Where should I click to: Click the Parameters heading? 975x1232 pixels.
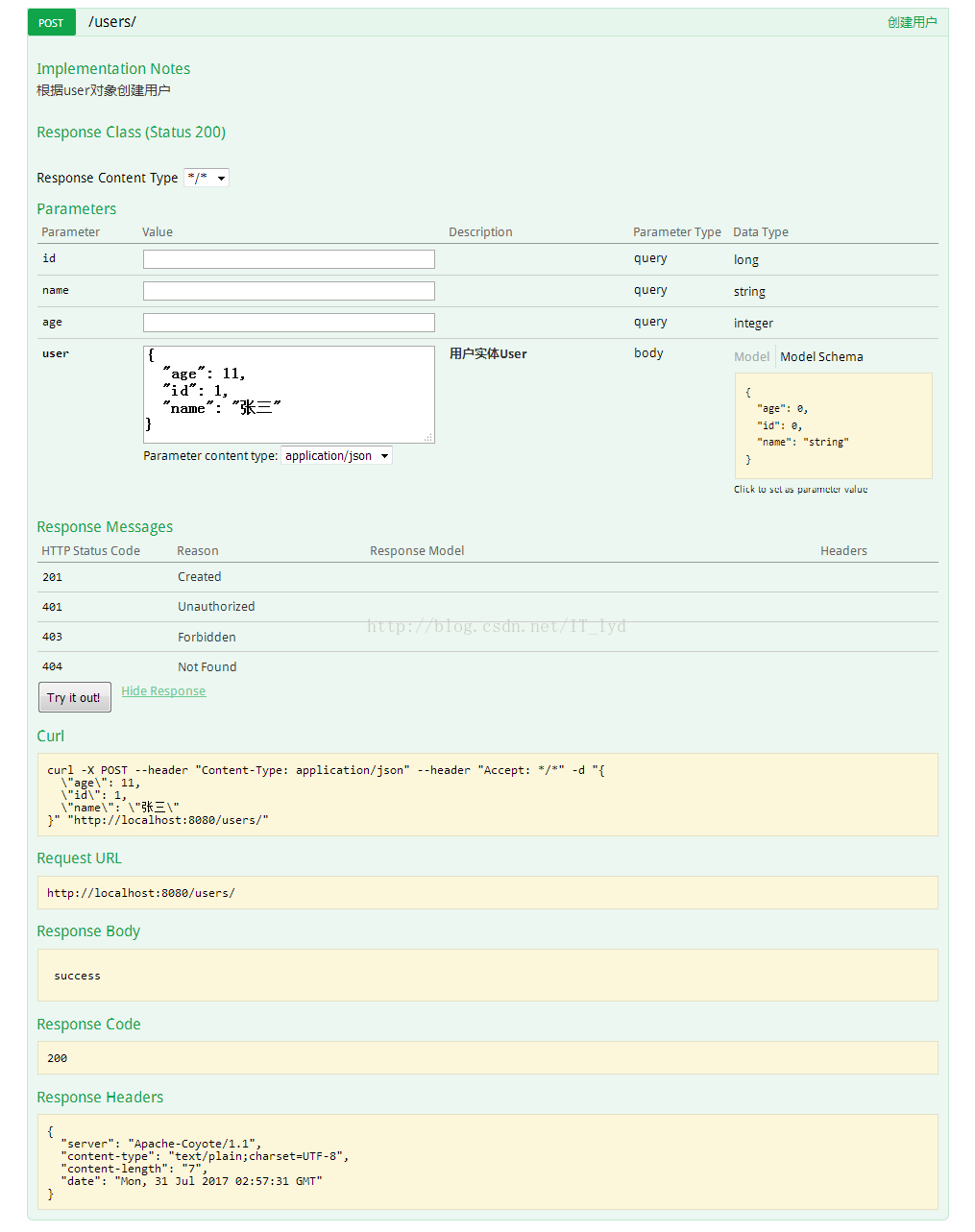pyautogui.click(x=76, y=209)
